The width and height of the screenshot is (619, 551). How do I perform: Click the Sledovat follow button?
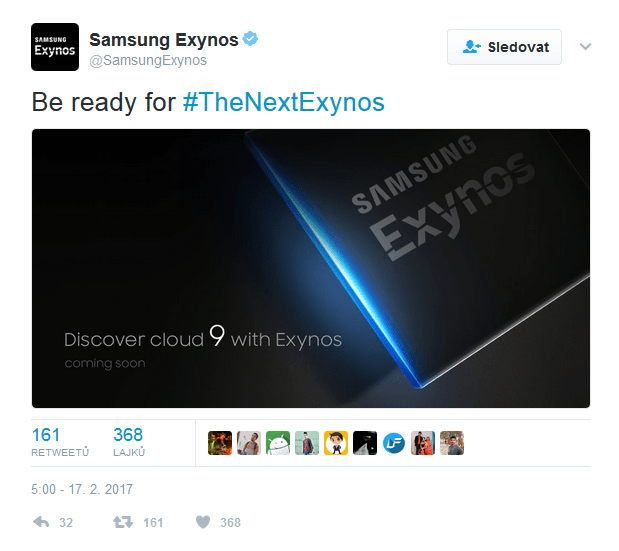tap(504, 47)
